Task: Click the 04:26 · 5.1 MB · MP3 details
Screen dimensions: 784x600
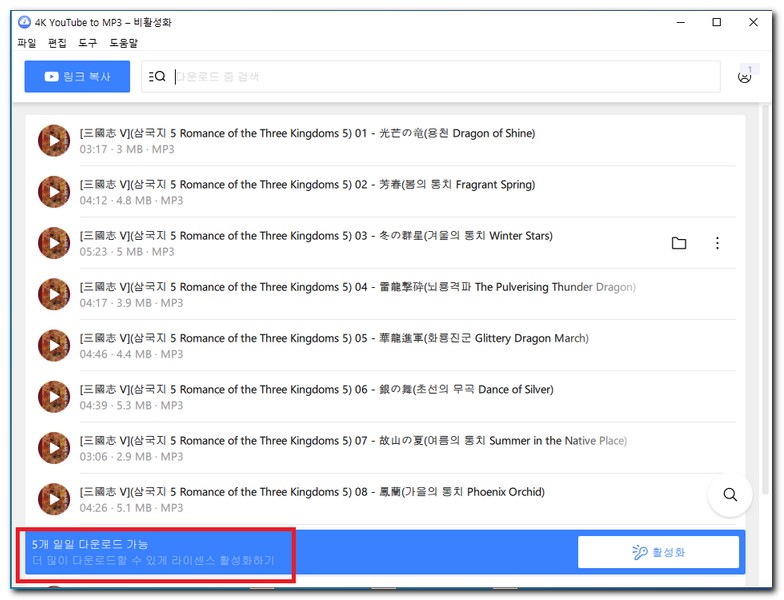Action: 132,508
